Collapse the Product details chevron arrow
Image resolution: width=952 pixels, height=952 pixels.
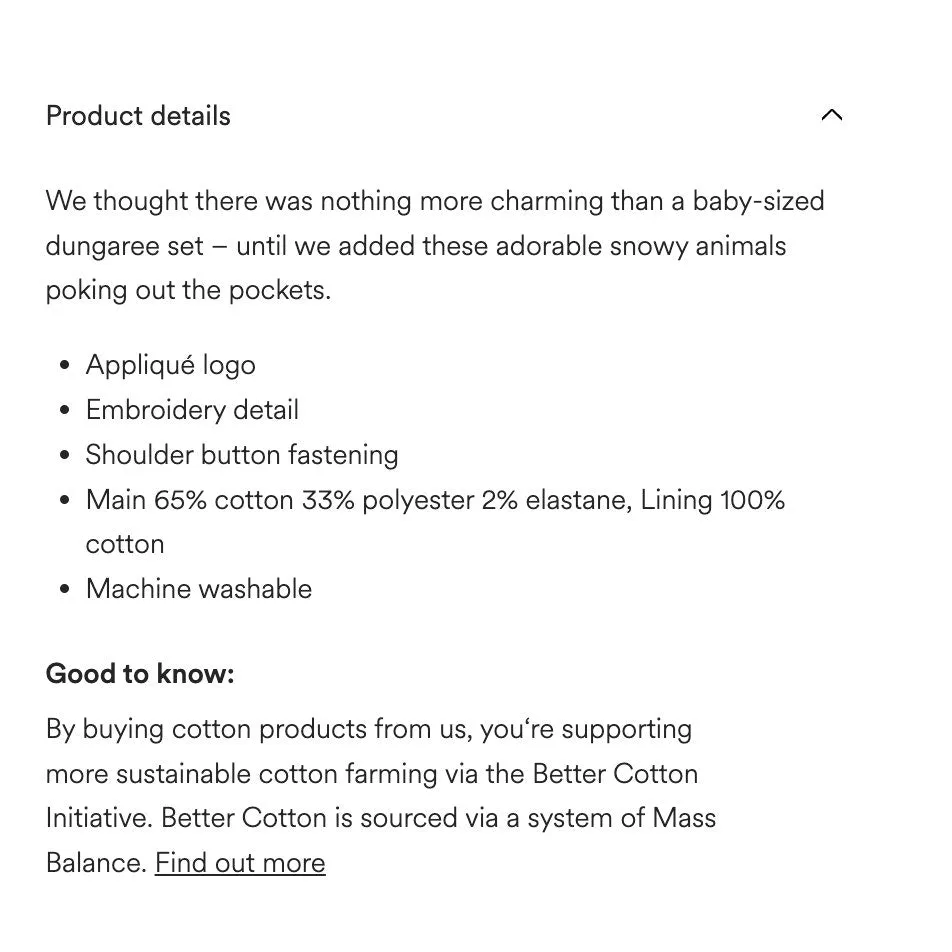tap(831, 115)
